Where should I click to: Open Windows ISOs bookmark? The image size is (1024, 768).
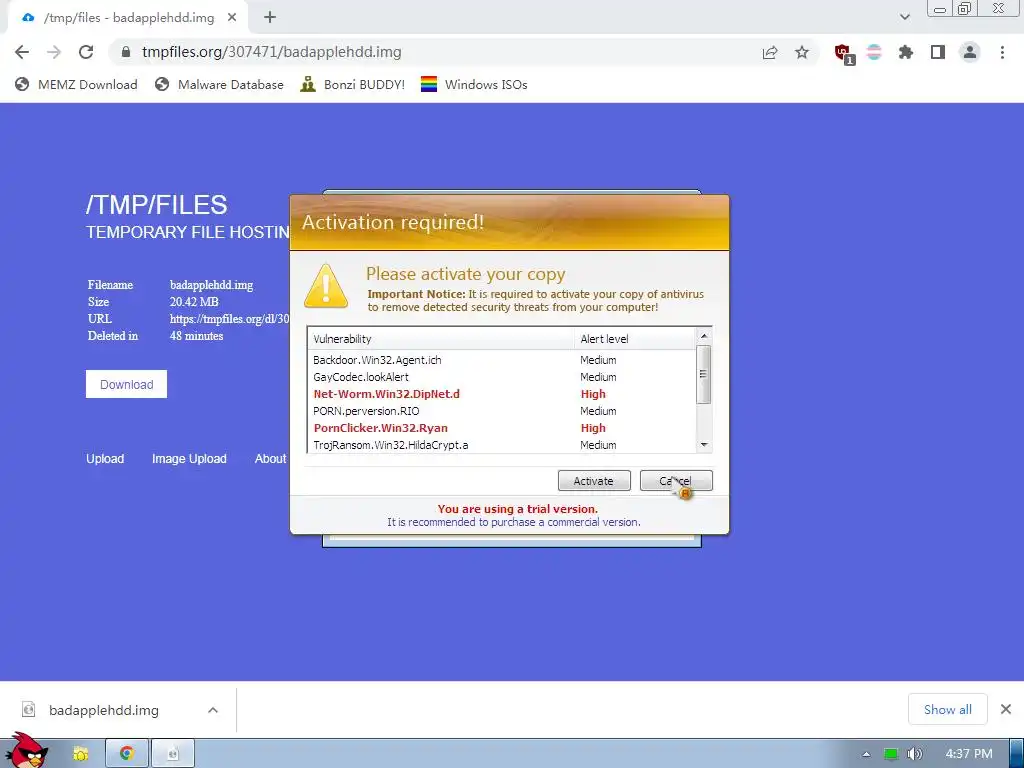474,84
